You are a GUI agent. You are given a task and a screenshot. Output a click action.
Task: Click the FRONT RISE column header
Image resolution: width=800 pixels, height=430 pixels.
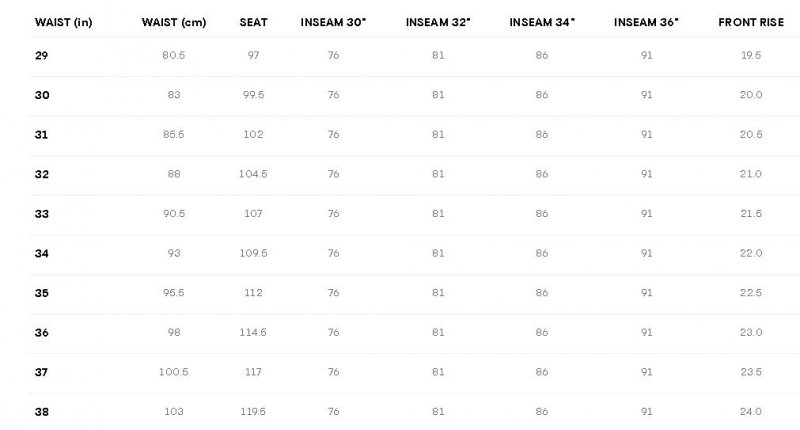[x=752, y=22]
